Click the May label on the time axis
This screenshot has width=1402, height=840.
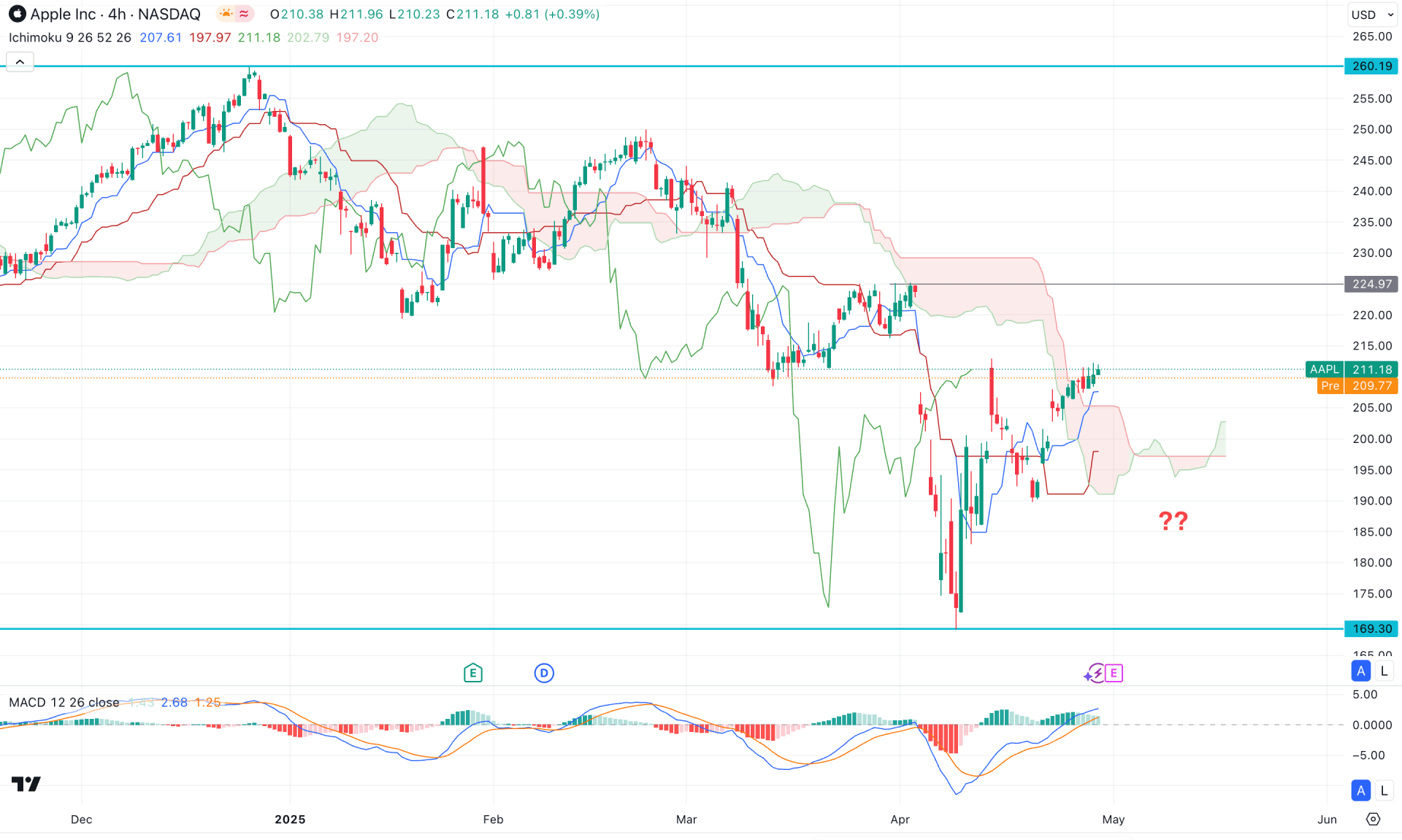[x=1113, y=819]
